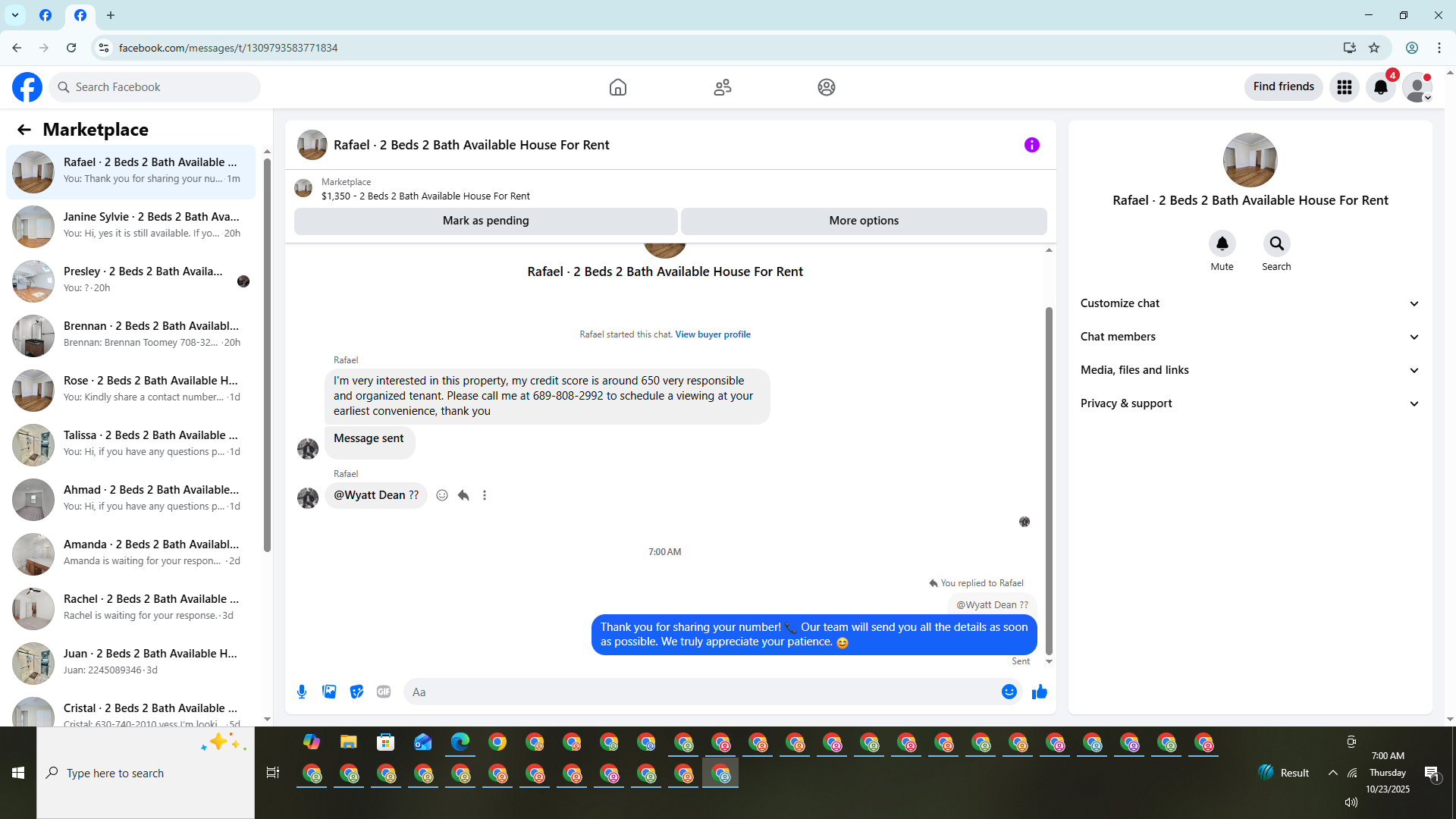Viewport: 1456px width, 819px height.
Task: Attach a photo using image icon
Action: click(329, 692)
